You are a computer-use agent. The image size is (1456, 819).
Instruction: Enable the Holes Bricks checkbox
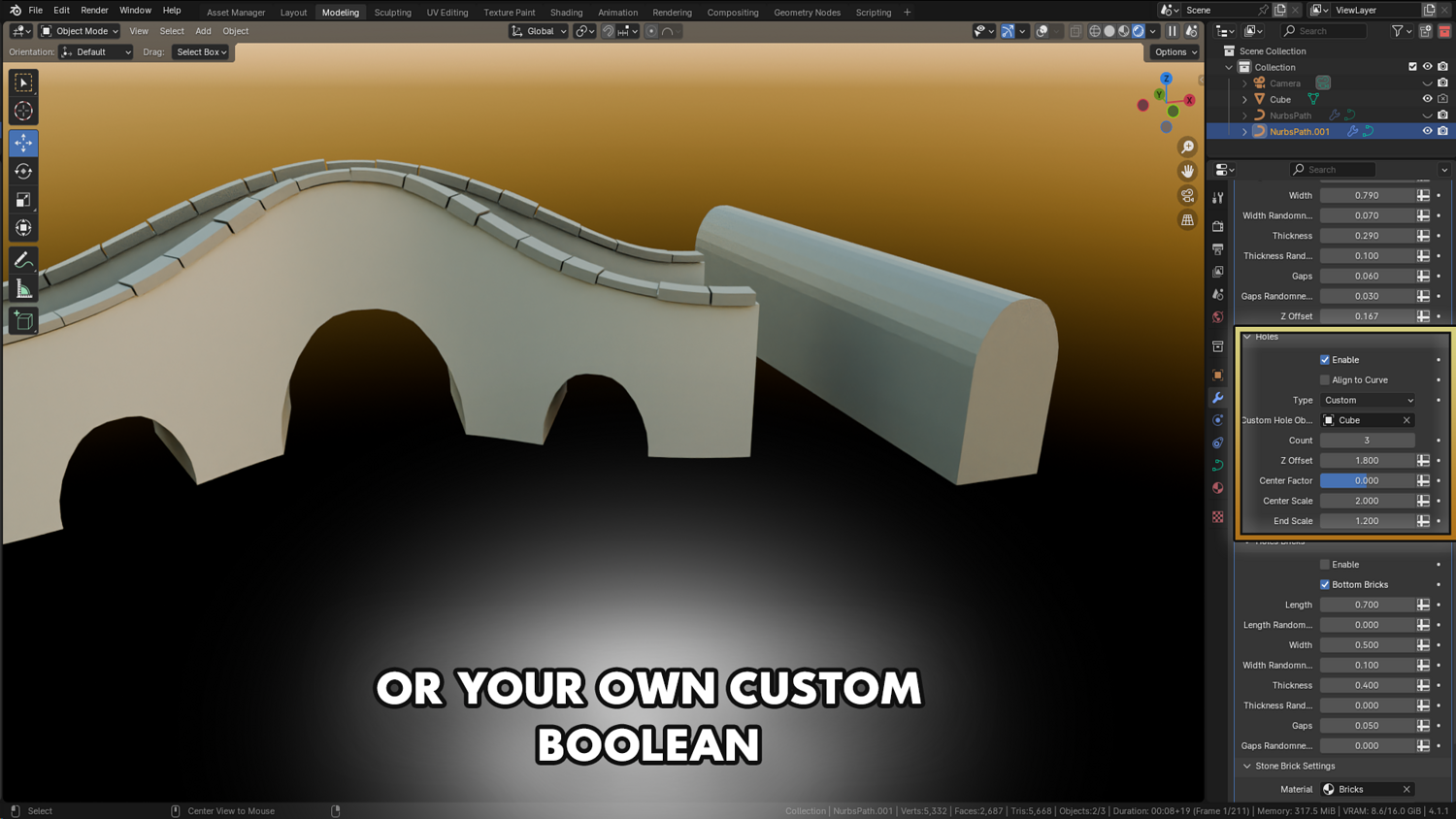pos(1325,565)
